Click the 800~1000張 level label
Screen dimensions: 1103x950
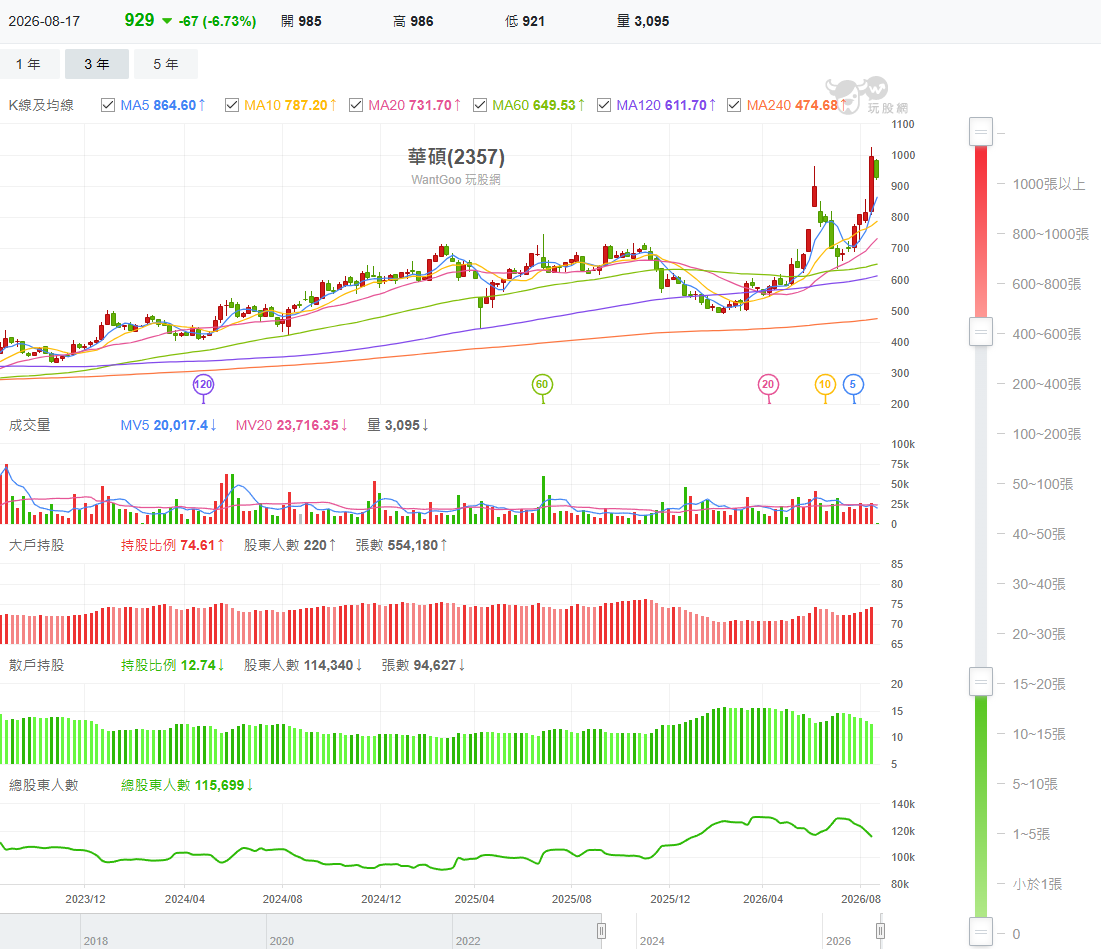(1050, 234)
